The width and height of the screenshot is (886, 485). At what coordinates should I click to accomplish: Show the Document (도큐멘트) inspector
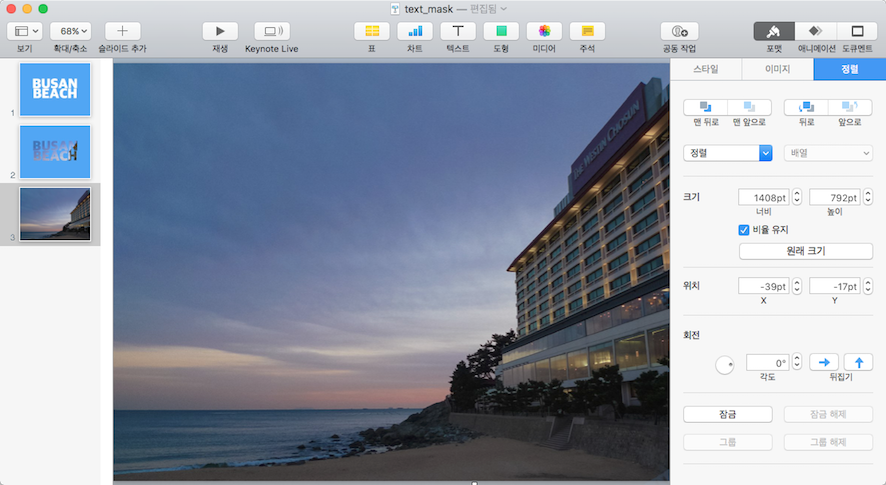857,31
